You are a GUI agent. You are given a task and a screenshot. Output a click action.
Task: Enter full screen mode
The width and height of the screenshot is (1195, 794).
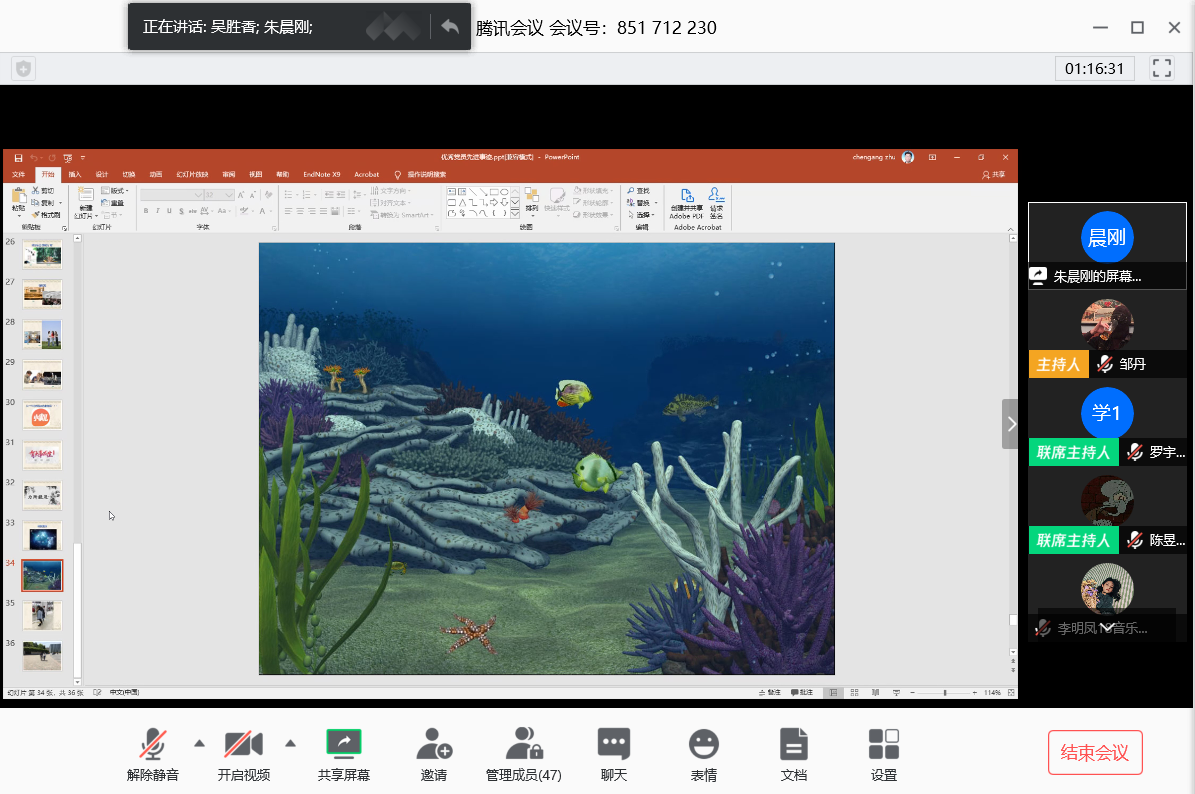pyautogui.click(x=1162, y=68)
